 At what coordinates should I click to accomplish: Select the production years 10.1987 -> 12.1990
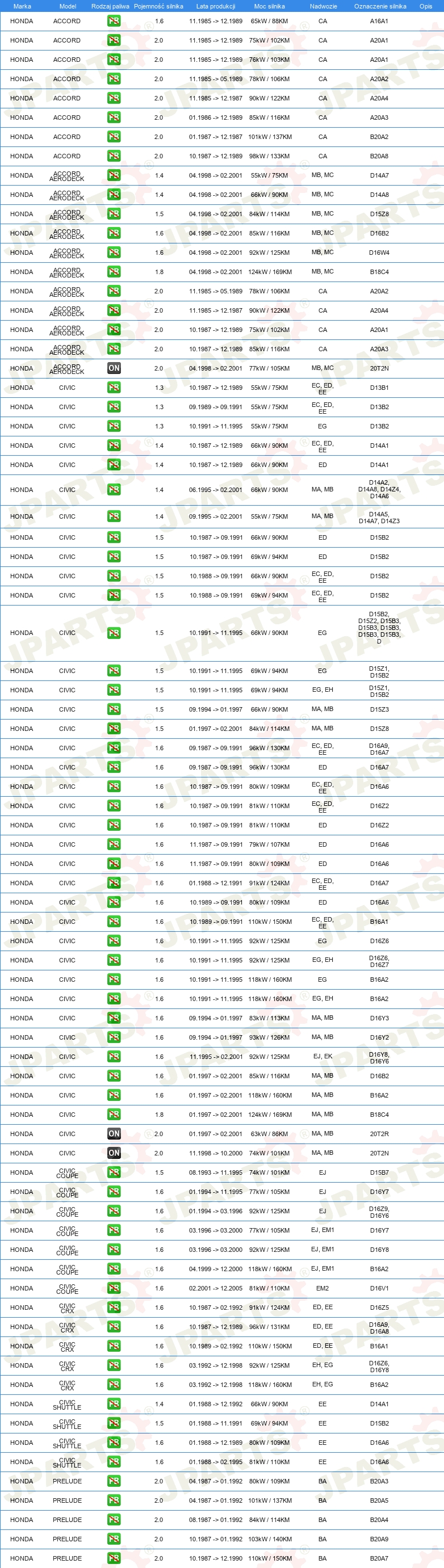click(216, 1558)
